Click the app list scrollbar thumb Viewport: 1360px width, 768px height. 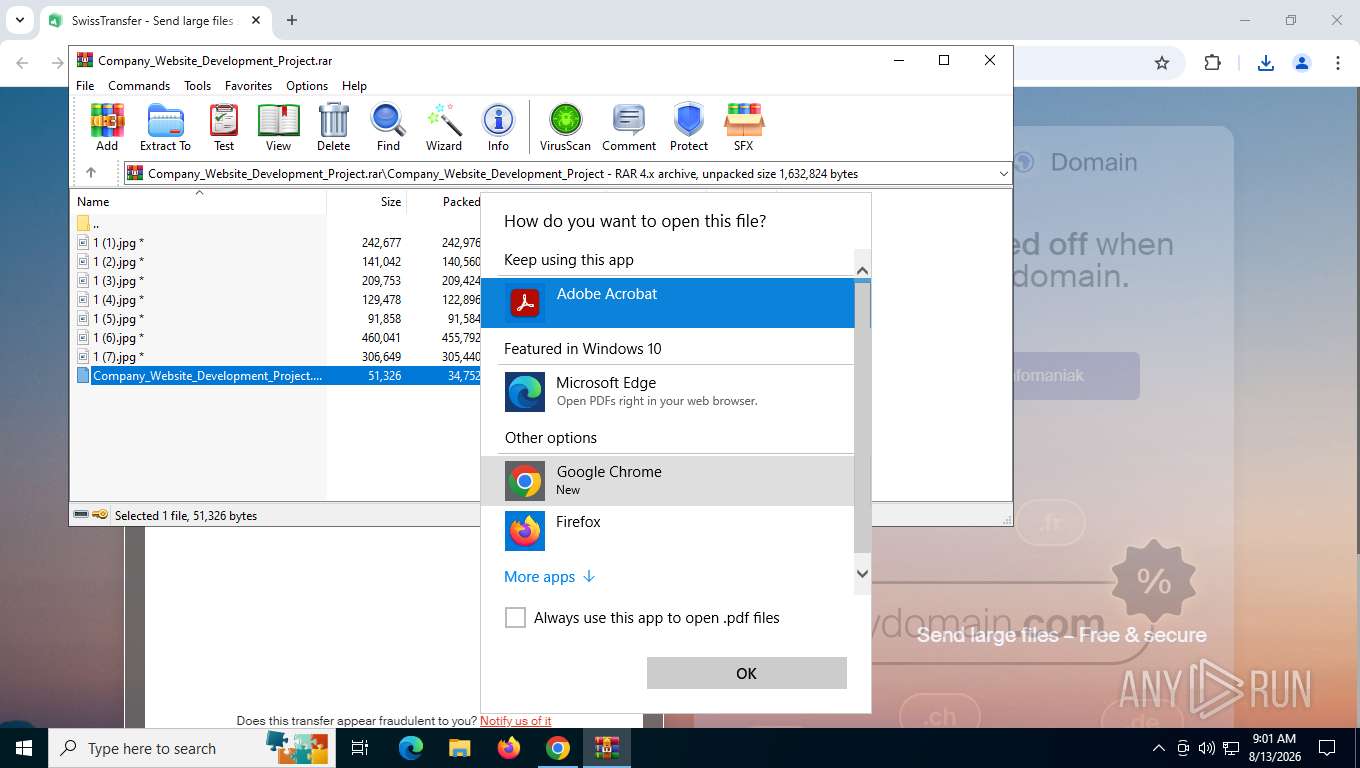click(862, 419)
